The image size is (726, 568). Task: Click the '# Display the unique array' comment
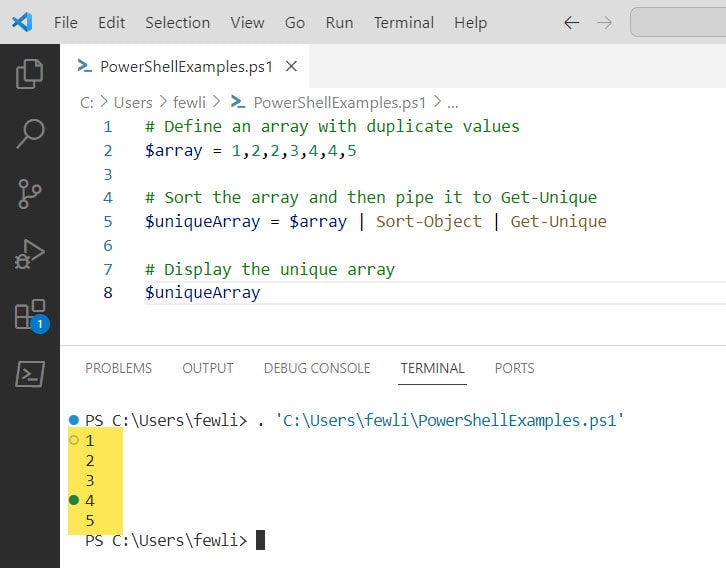point(270,269)
